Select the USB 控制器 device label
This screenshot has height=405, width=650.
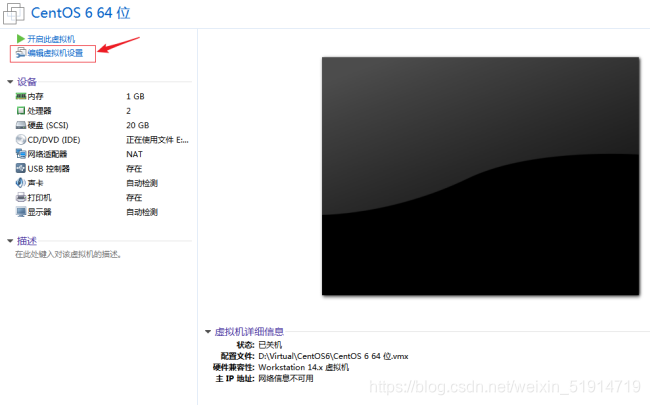(x=49, y=169)
